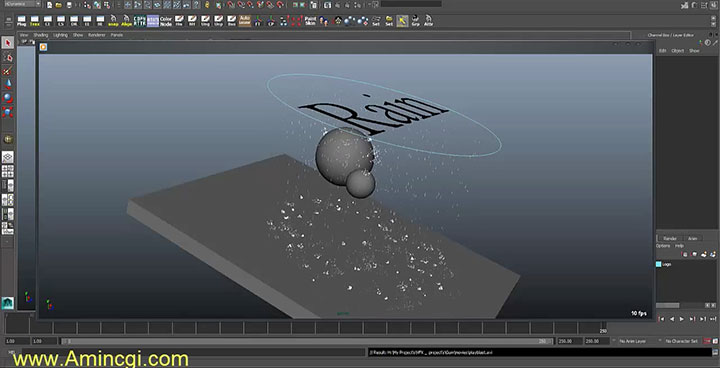Click the Save Scene icon
Viewport: 720px width, 368px height.
(x=69, y=5)
